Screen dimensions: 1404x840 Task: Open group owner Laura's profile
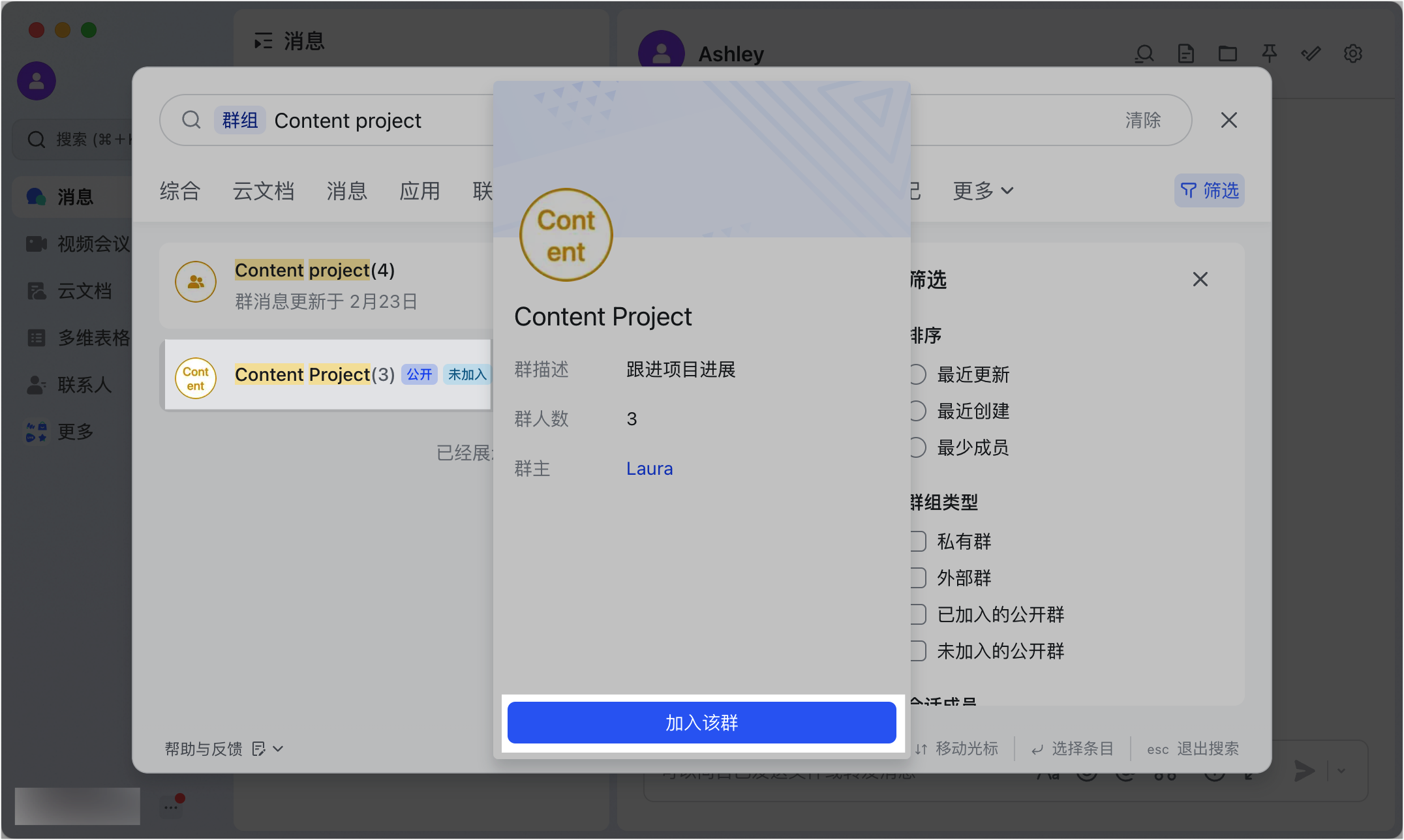(649, 468)
